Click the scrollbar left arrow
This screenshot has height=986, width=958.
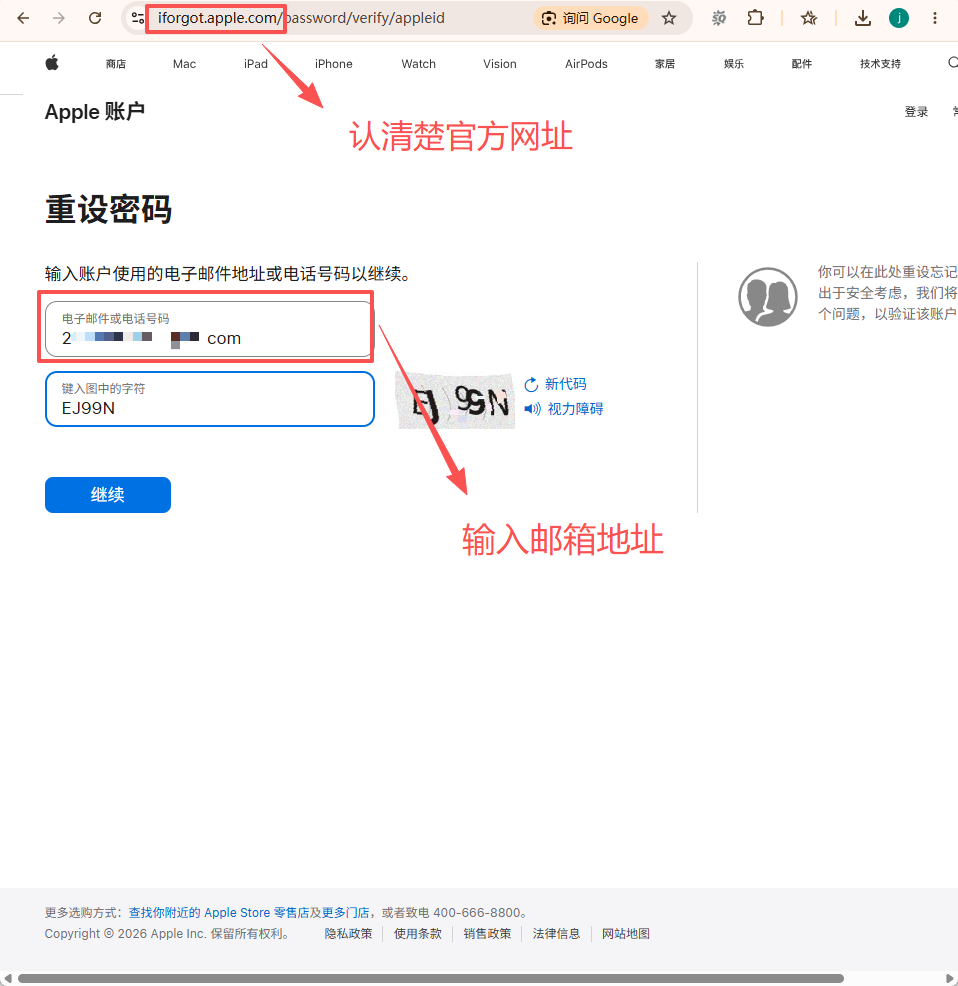(7, 978)
